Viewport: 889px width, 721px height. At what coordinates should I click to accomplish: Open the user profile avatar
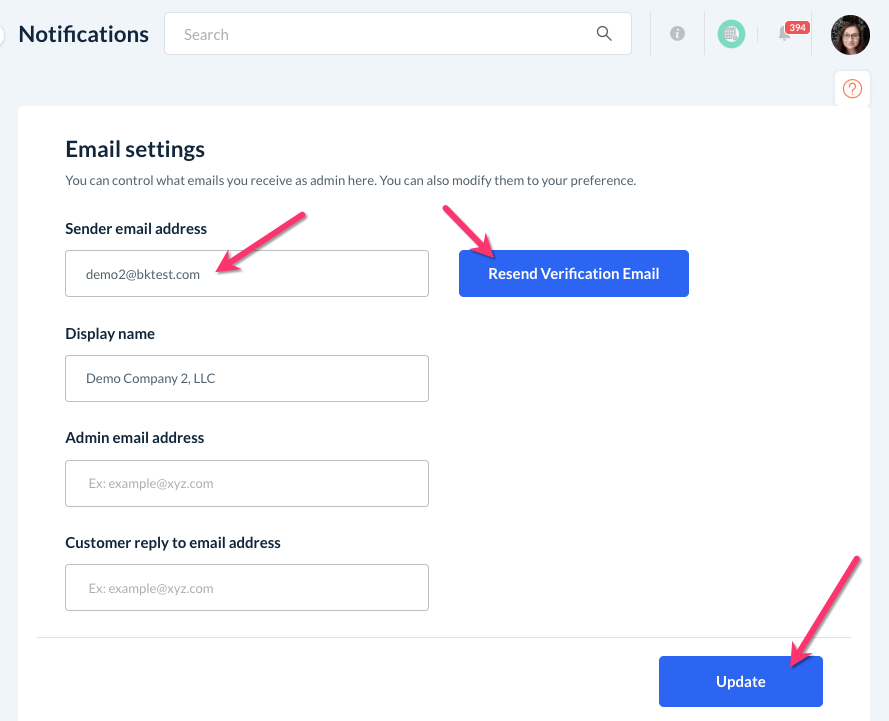click(x=850, y=34)
